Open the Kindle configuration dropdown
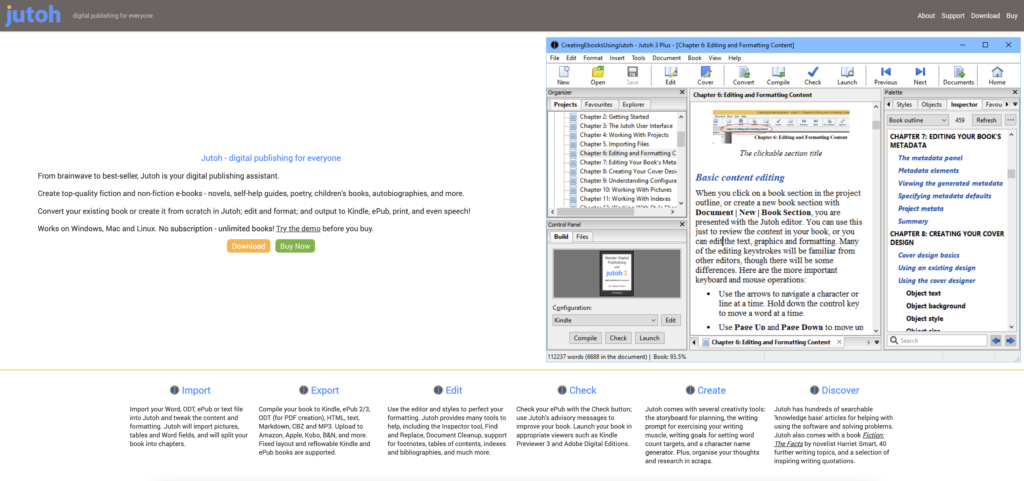The image size is (1024, 481). [x=605, y=320]
